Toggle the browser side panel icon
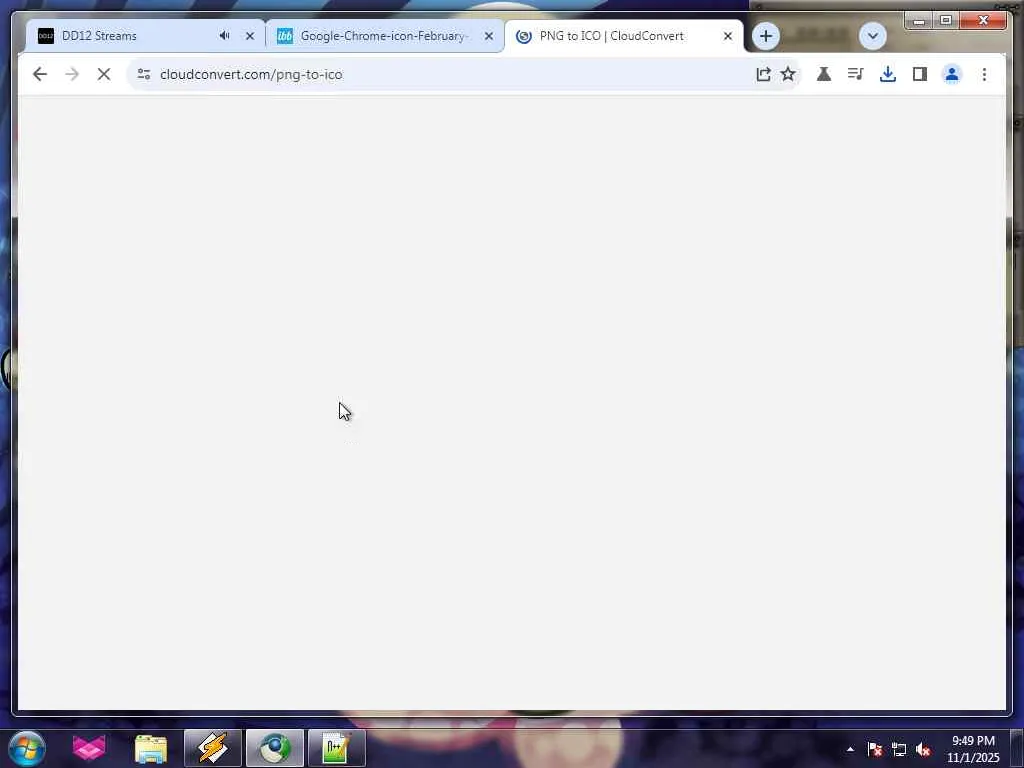The height and width of the screenshot is (768, 1024). [920, 74]
